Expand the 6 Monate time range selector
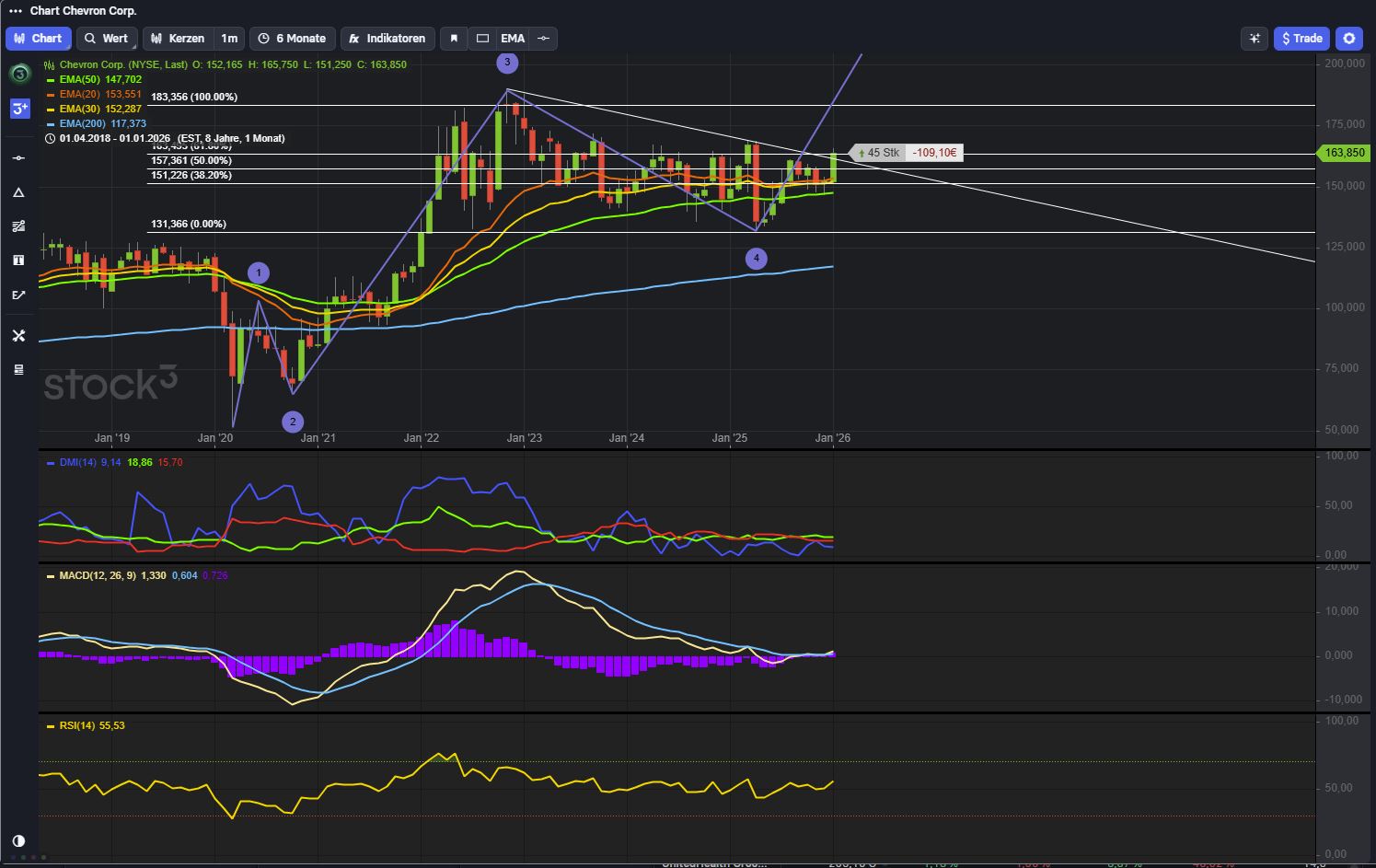 click(x=293, y=39)
